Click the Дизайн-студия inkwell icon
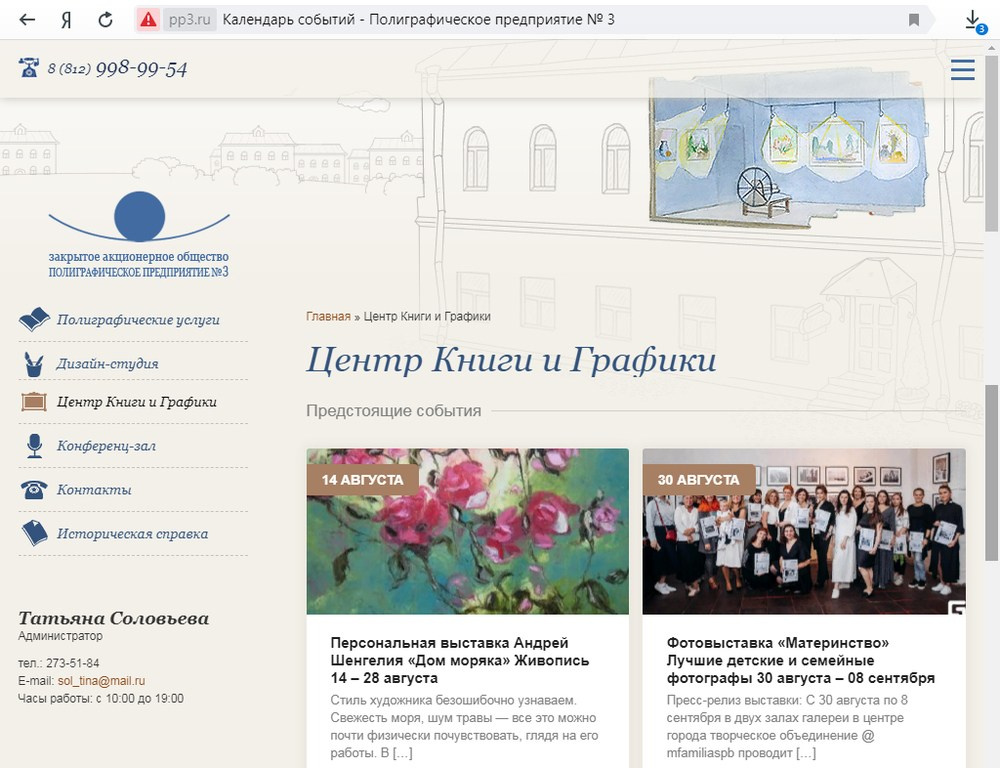This screenshot has width=1000, height=768. pos(33,361)
